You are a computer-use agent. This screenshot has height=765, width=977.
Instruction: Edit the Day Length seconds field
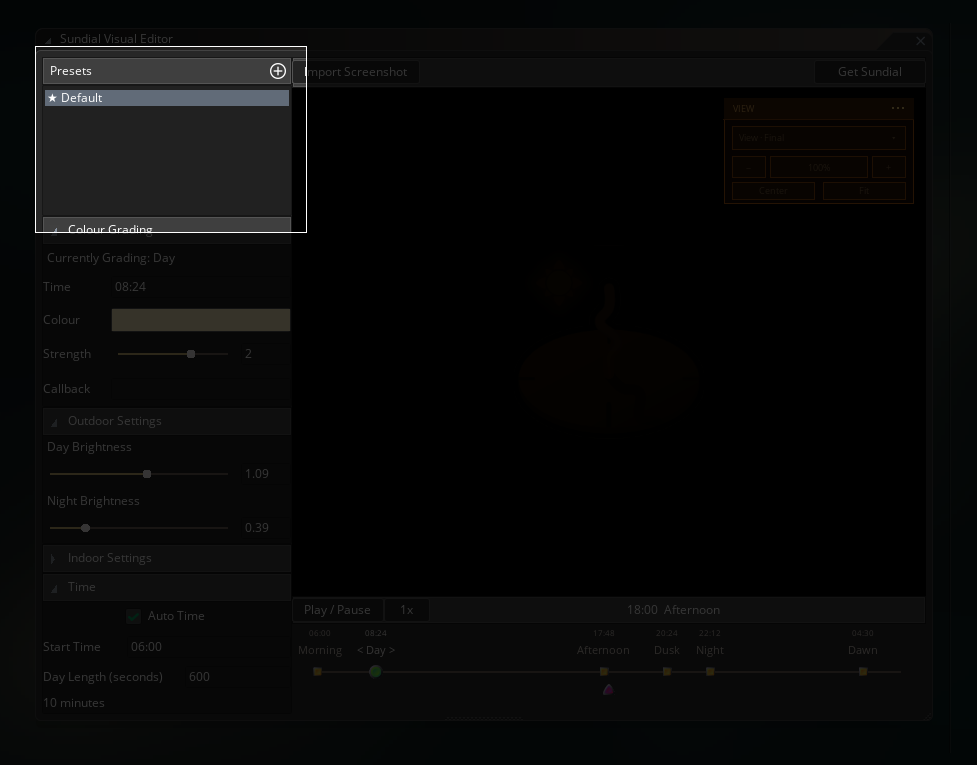point(237,677)
